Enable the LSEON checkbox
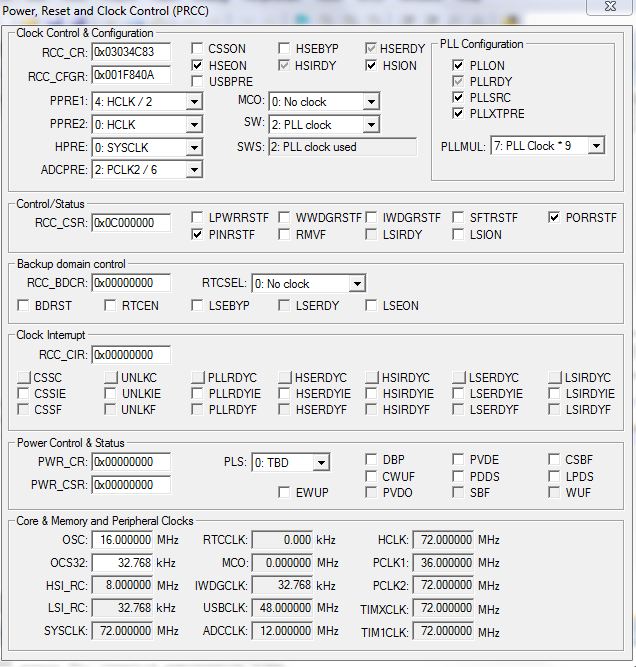This screenshot has height=667, width=636. pyautogui.click(x=371, y=305)
